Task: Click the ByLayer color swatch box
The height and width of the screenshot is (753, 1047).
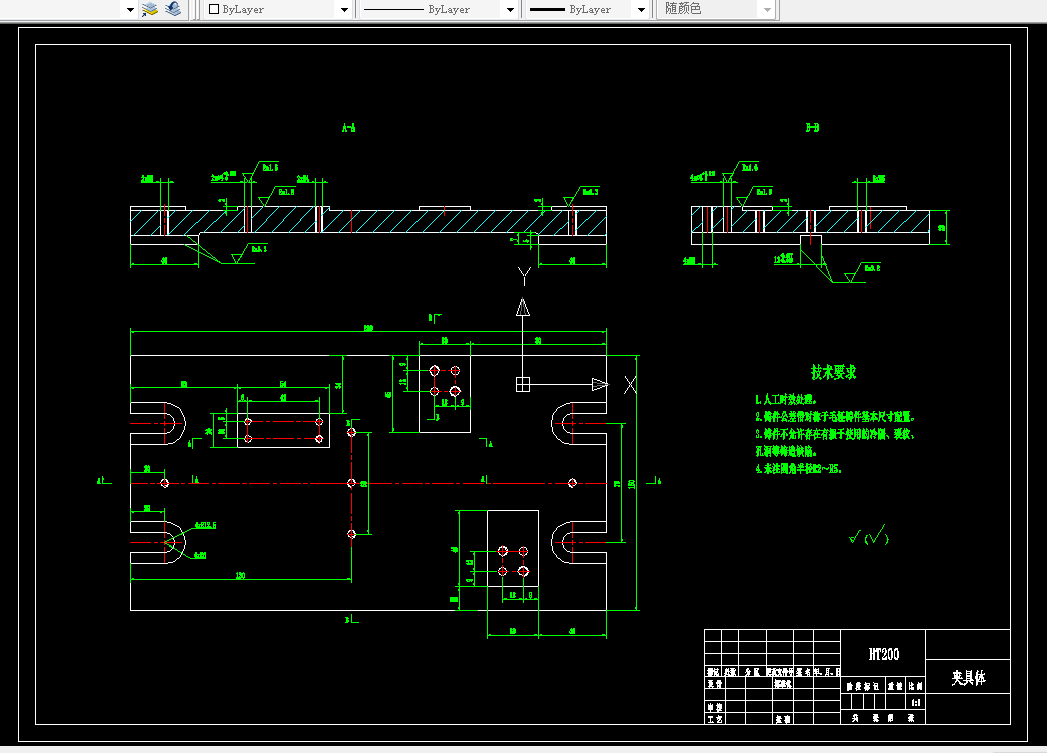Action: coord(214,9)
